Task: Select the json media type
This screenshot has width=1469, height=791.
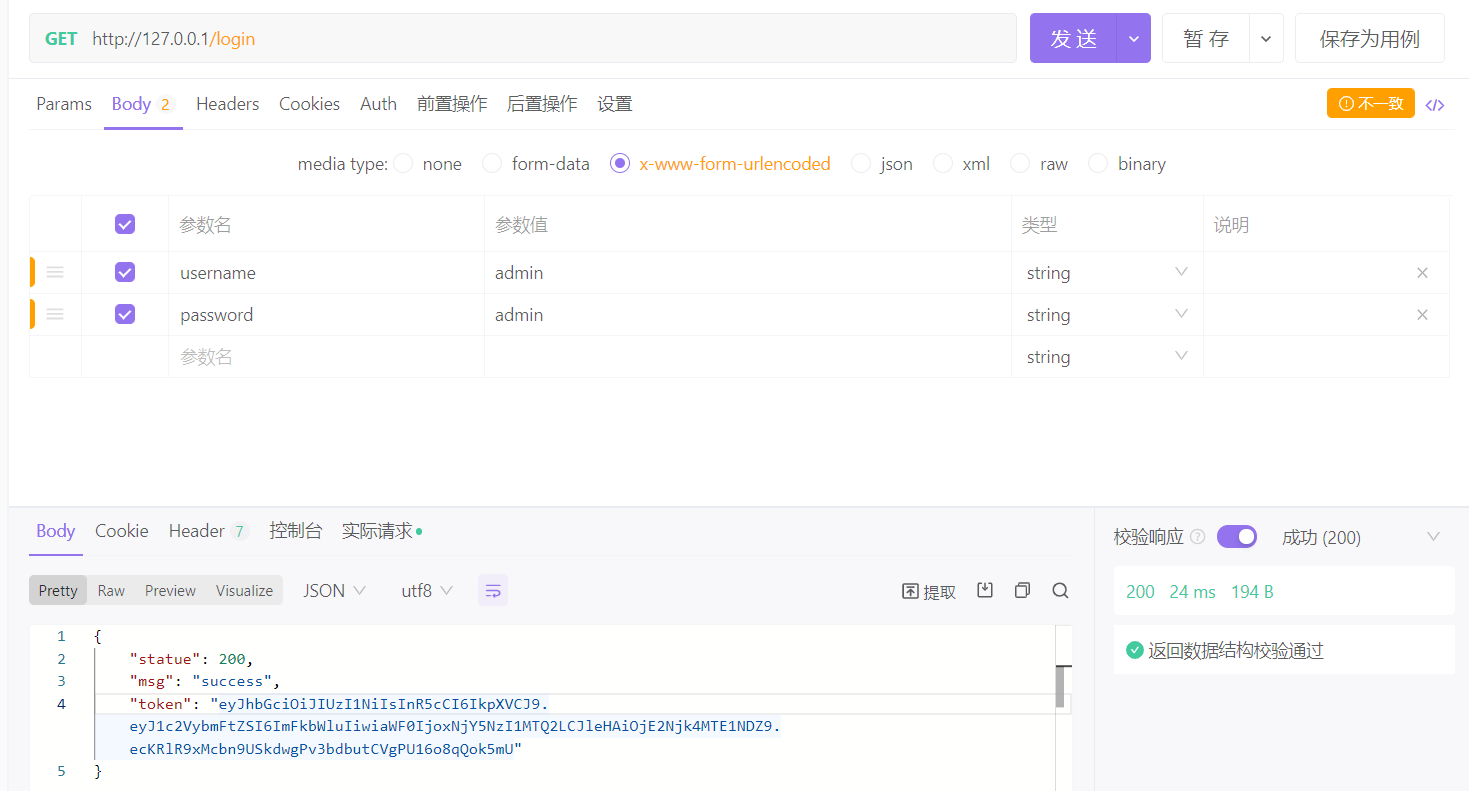Action: (861, 163)
